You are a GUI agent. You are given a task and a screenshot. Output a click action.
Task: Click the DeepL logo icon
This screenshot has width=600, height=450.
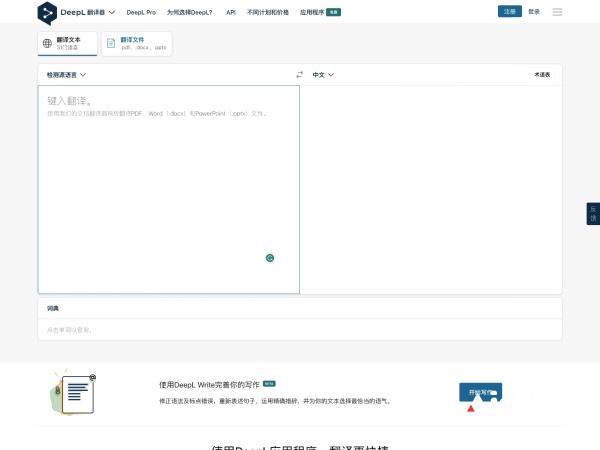[47, 13]
